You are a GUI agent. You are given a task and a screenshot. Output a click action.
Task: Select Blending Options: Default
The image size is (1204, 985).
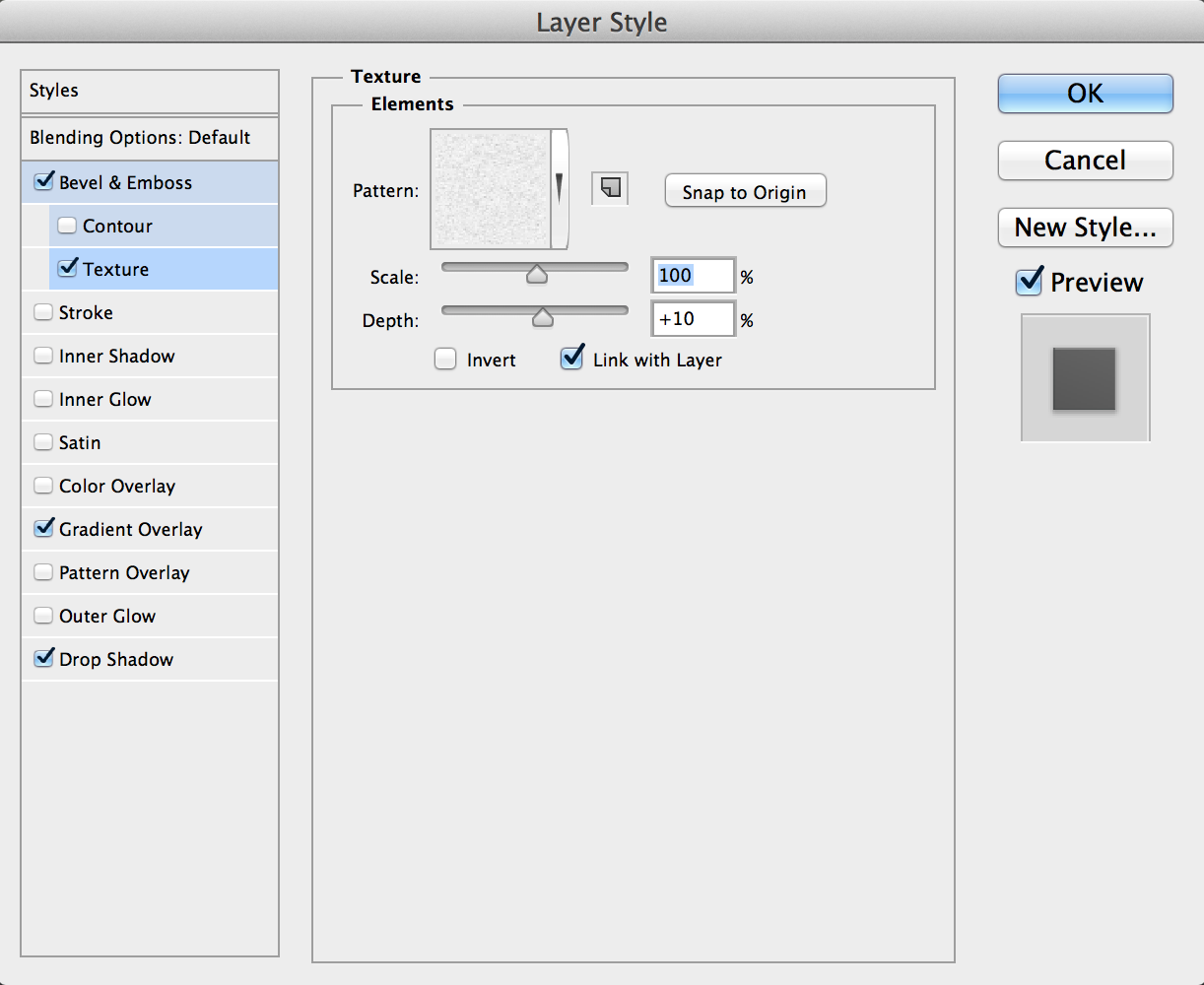click(140, 138)
